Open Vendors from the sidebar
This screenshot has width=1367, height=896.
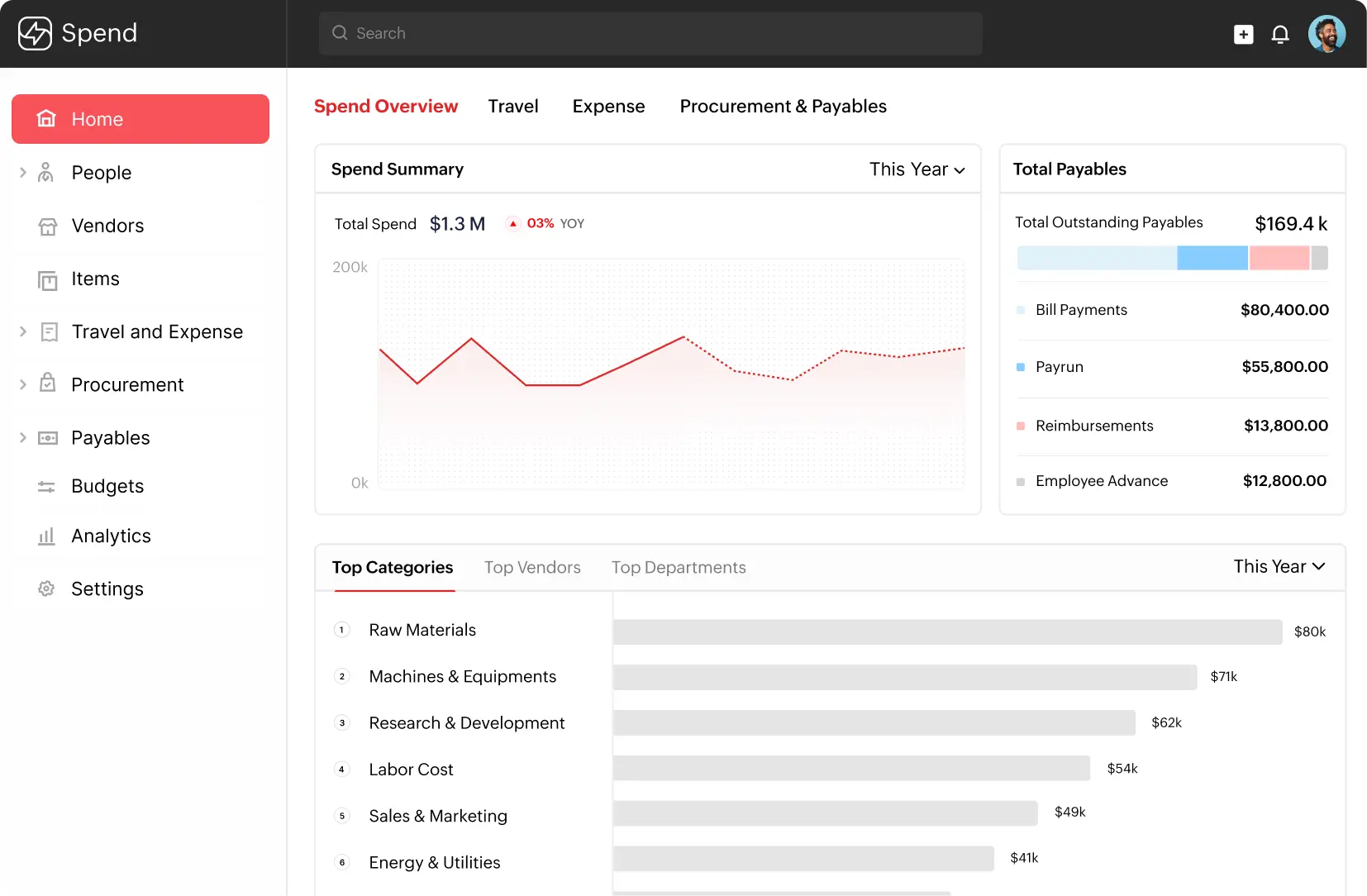click(107, 226)
